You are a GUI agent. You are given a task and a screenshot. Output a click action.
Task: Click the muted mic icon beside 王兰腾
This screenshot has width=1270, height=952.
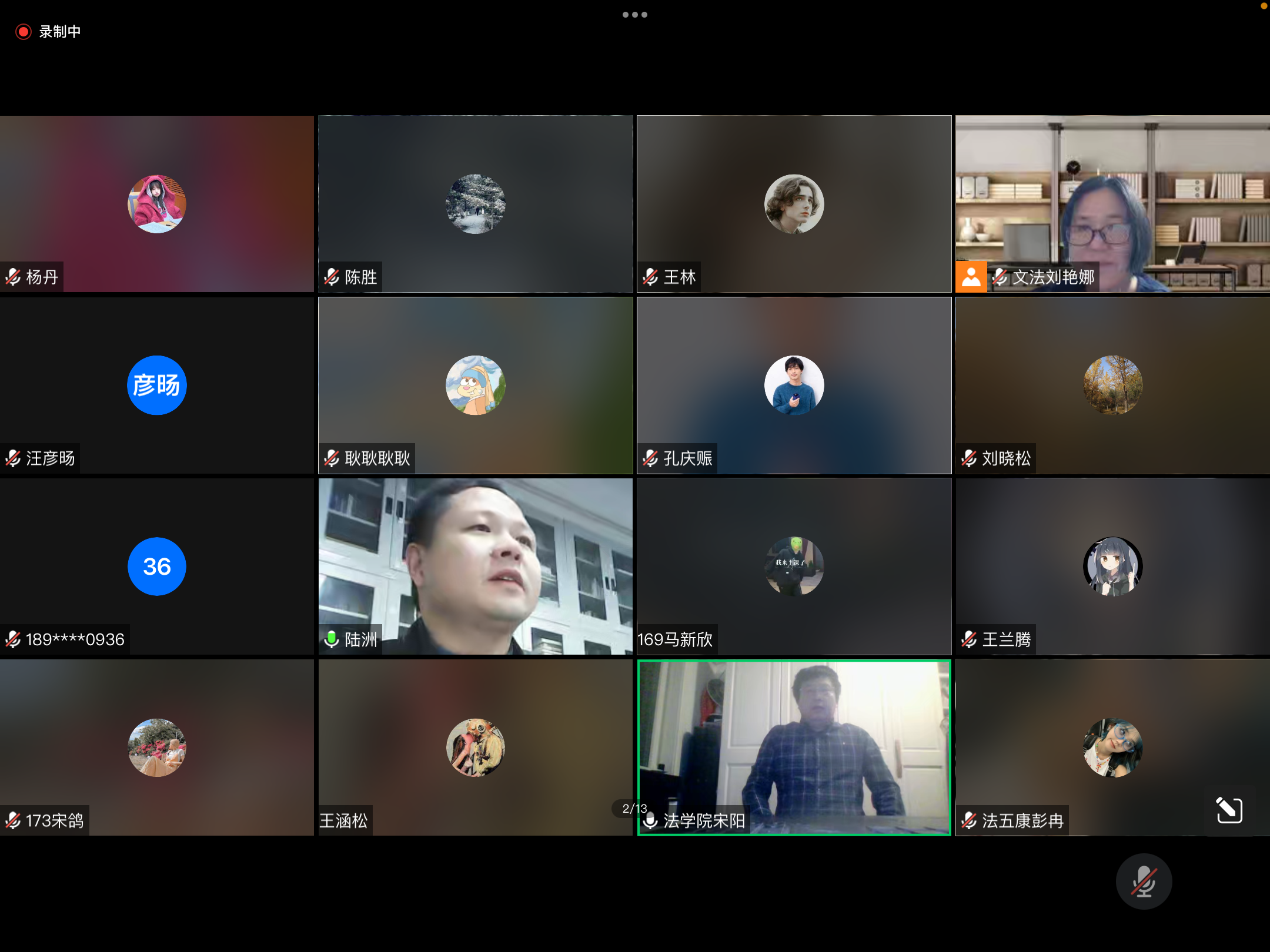pyautogui.click(x=969, y=639)
